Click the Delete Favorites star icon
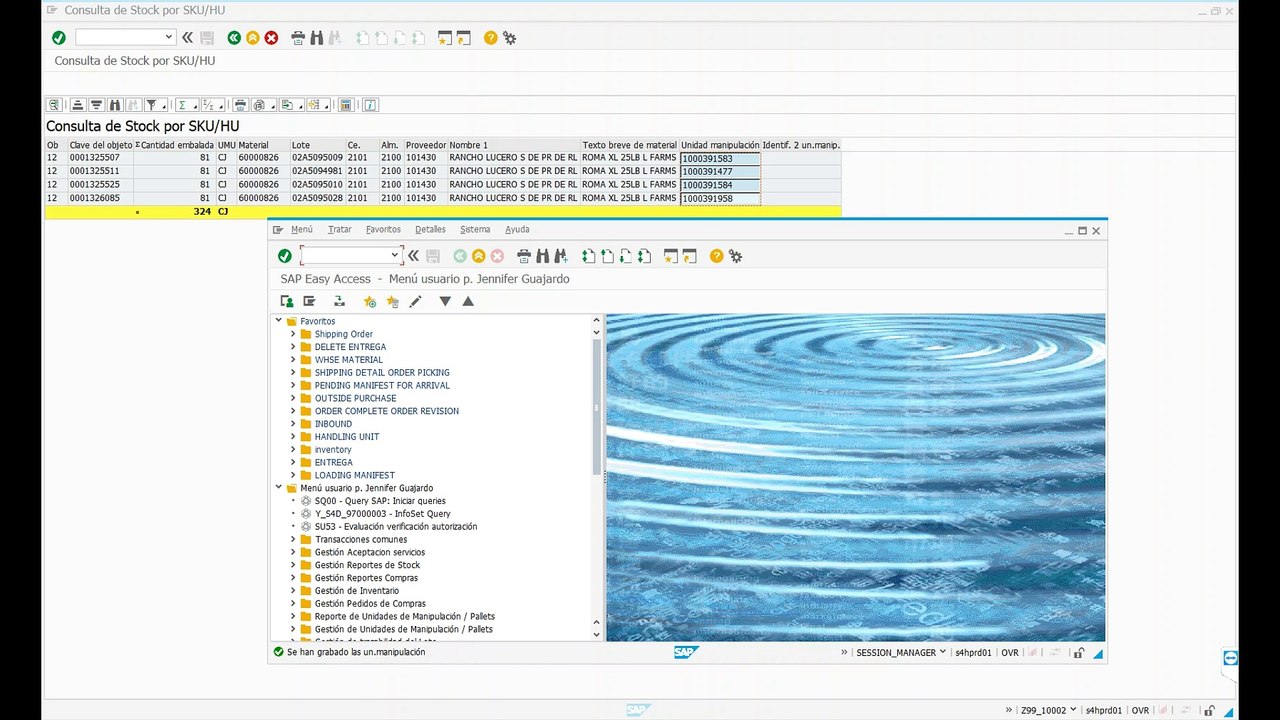Viewport: 1280px width, 720px height. (x=392, y=301)
